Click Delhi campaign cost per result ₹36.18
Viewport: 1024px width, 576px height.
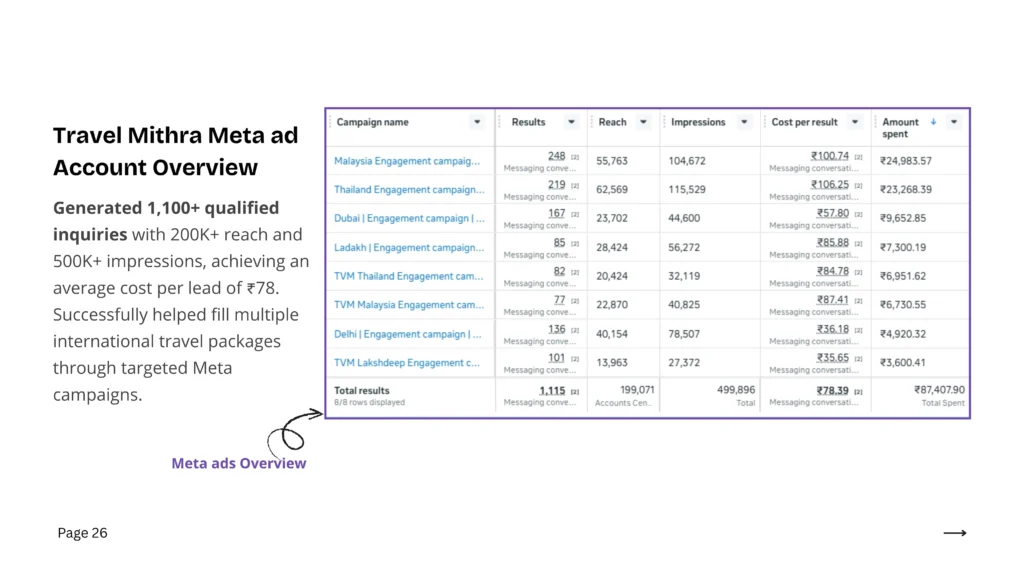[x=830, y=329]
